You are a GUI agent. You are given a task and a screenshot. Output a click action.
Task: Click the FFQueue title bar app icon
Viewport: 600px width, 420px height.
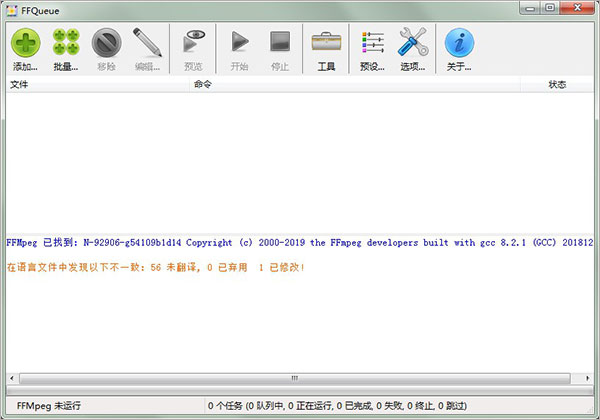[x=12, y=11]
